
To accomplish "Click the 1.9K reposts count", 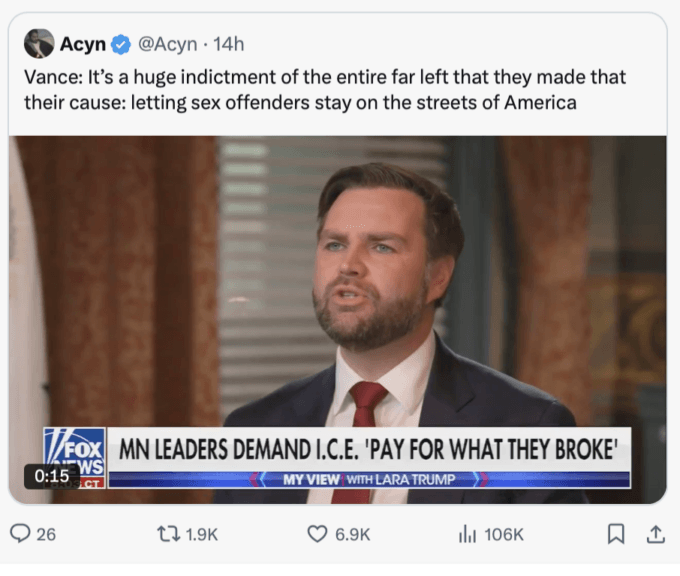I will [201, 535].
